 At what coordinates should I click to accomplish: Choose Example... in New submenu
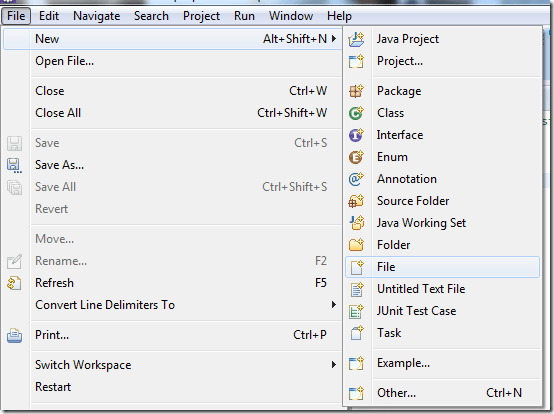[442, 363]
